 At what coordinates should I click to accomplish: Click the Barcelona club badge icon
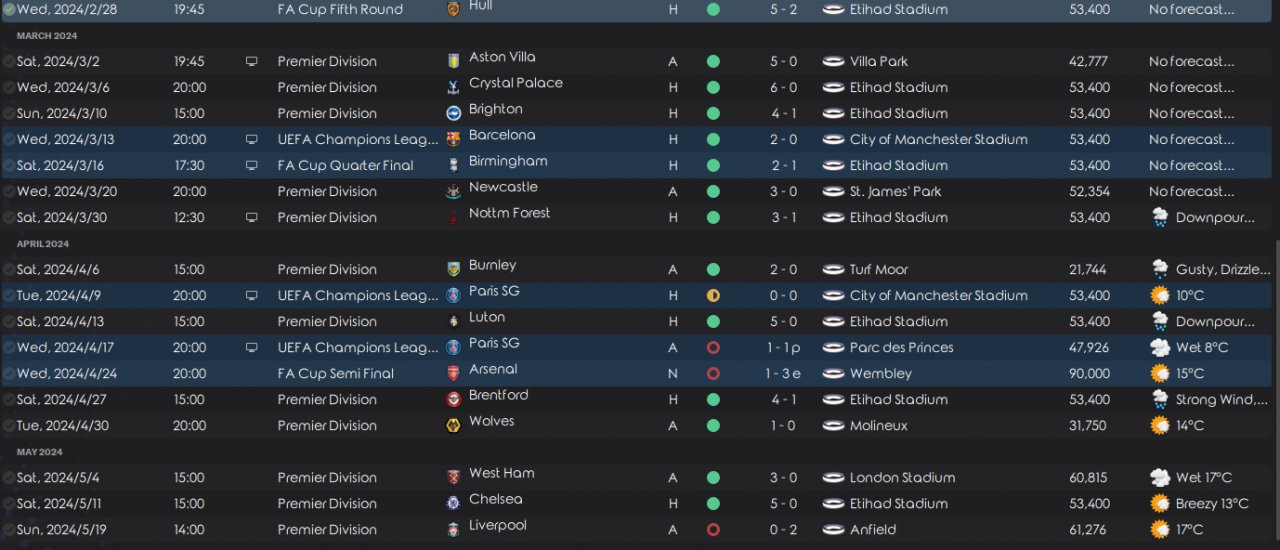tap(453, 139)
